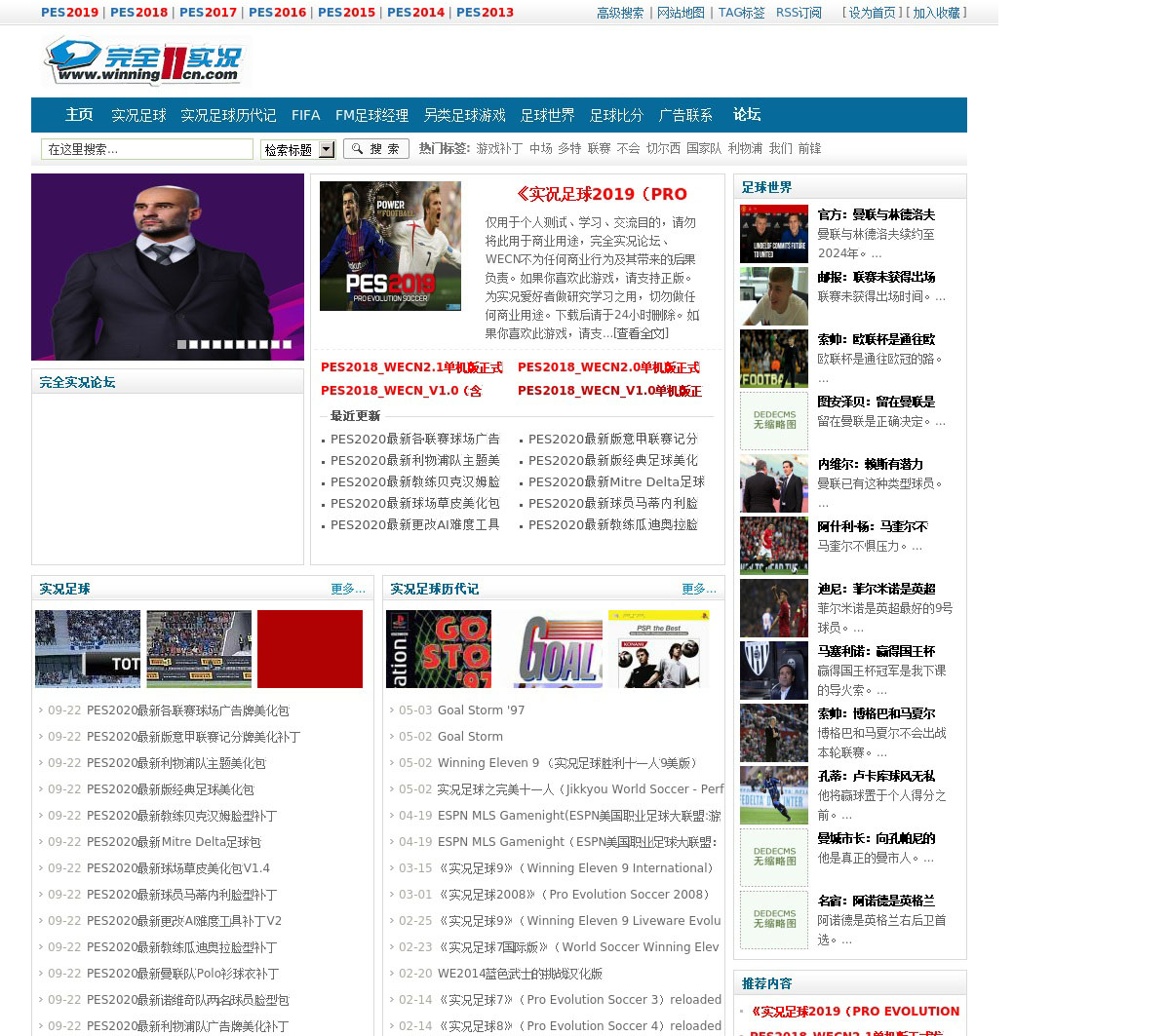Open the 检索标题 search type dropdown

click(297, 149)
